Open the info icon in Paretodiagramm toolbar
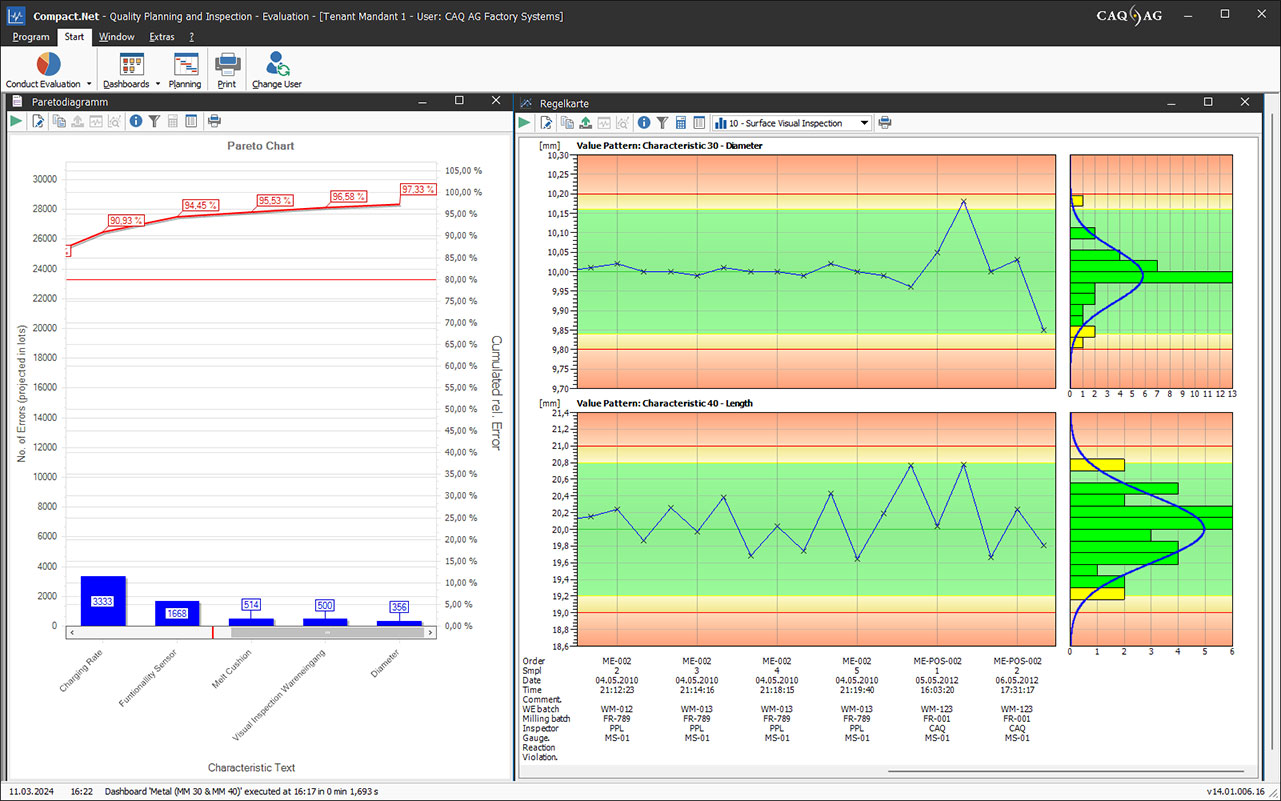 tap(136, 122)
